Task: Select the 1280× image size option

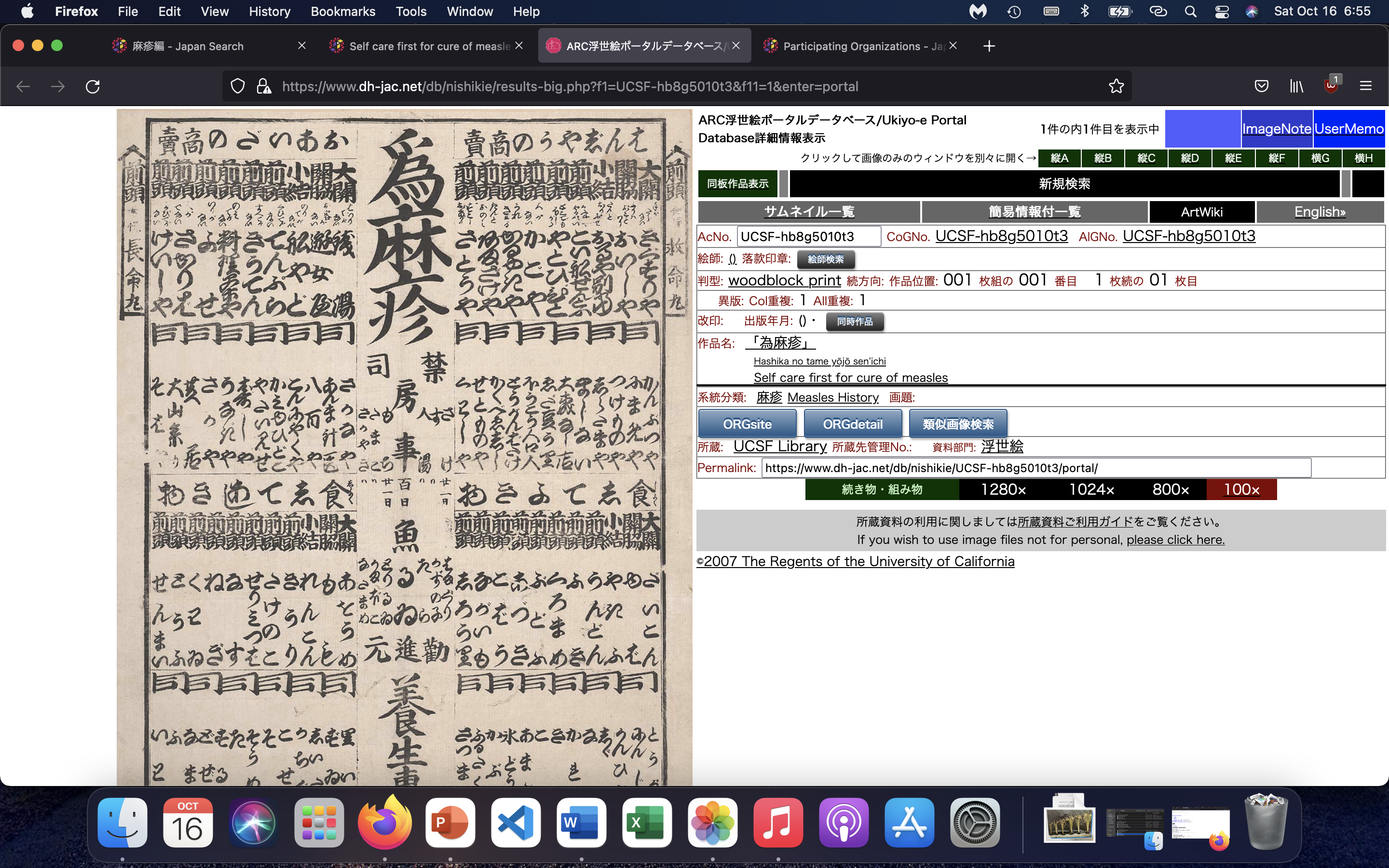Action: pos(1003,489)
